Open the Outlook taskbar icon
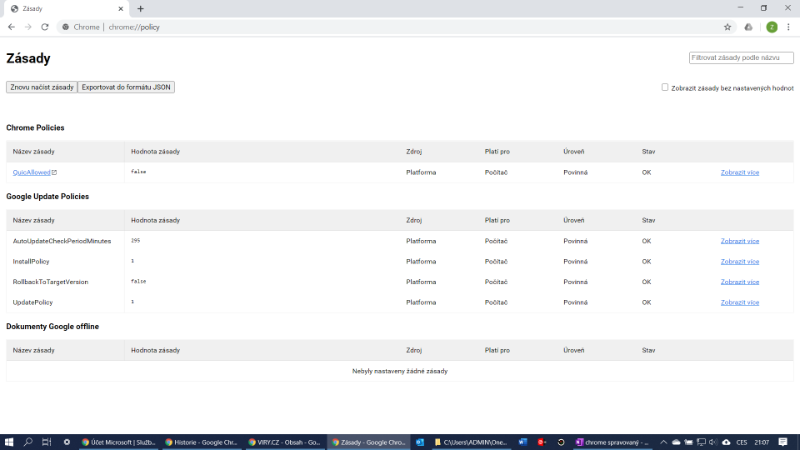The width and height of the screenshot is (800, 450). pos(420,442)
